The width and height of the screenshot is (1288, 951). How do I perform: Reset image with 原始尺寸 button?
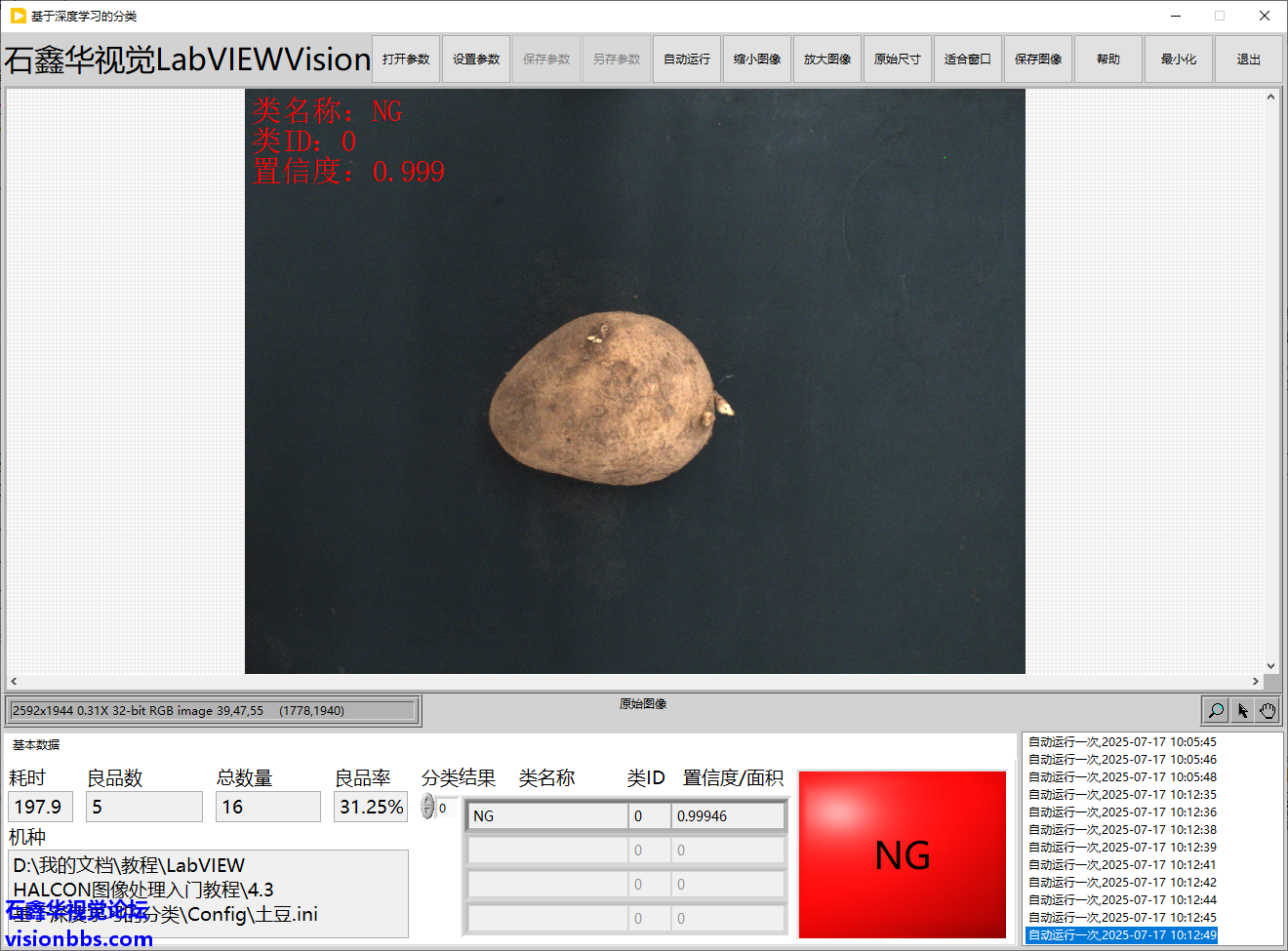(x=898, y=59)
